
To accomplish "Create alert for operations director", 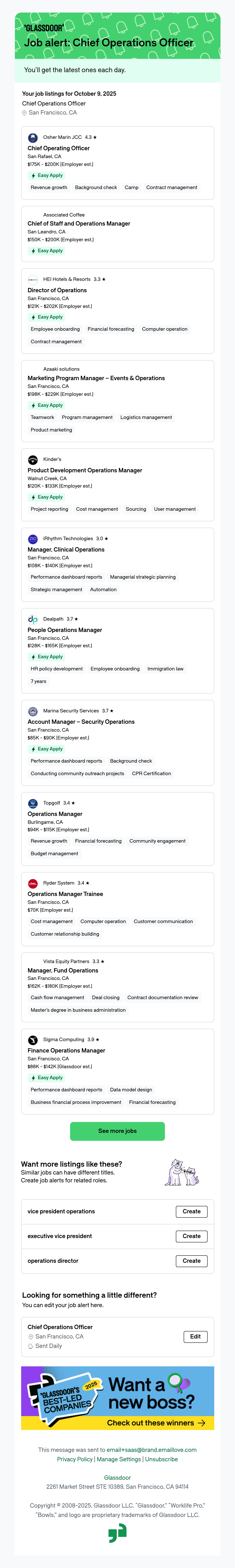I will [x=191, y=1261].
